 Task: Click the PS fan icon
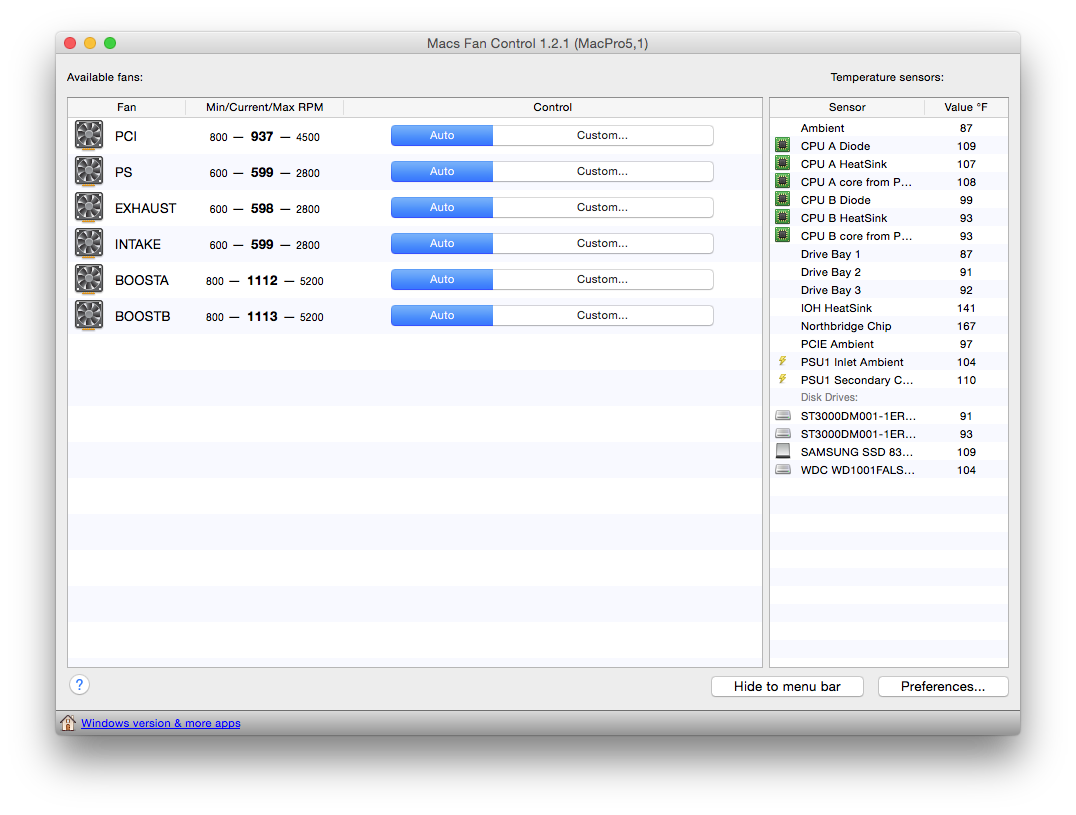click(x=89, y=172)
